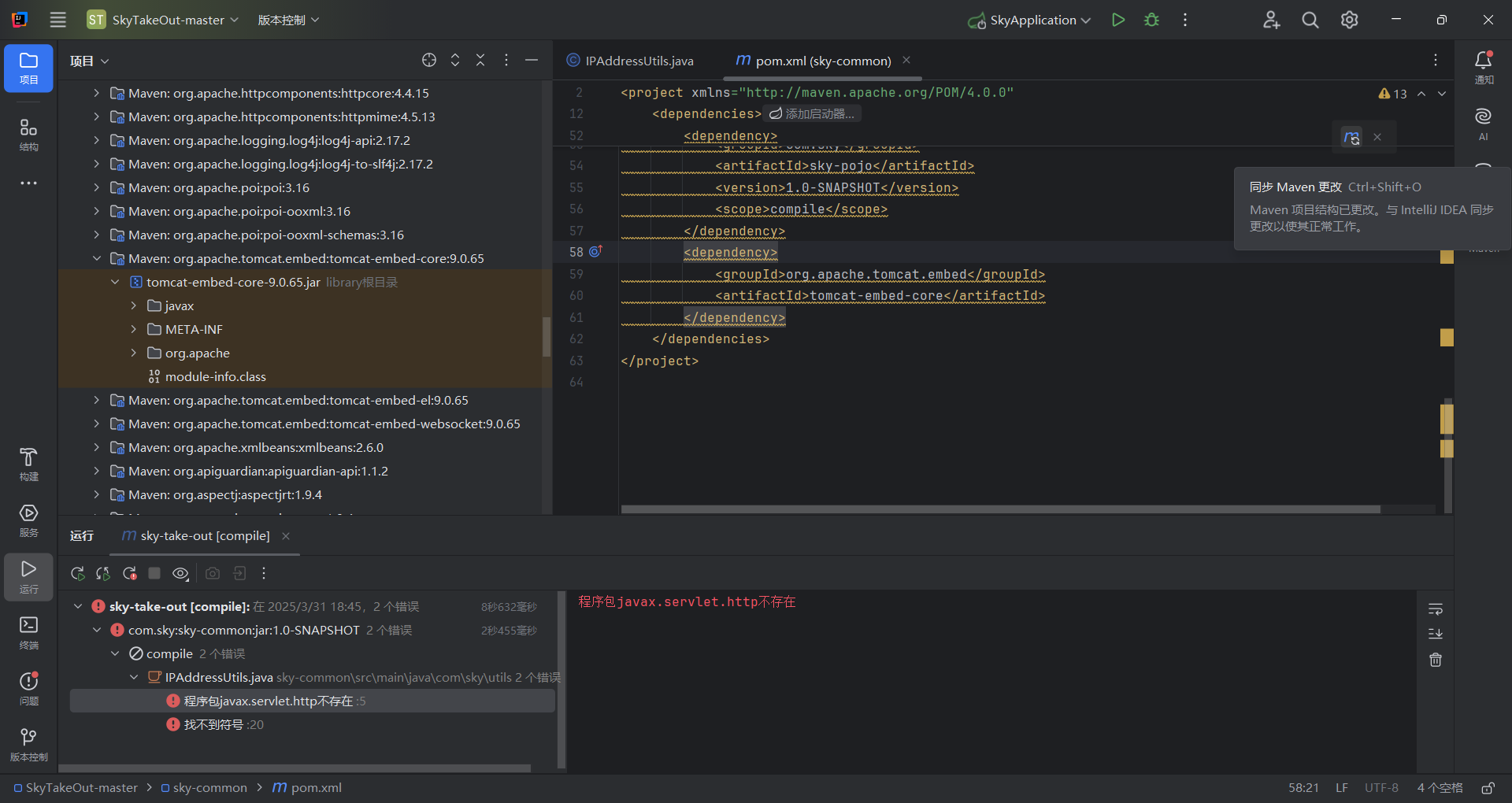
Task: Collapse the tomcat-embed-core:9.0.65 Maven node
Action: coord(97,258)
